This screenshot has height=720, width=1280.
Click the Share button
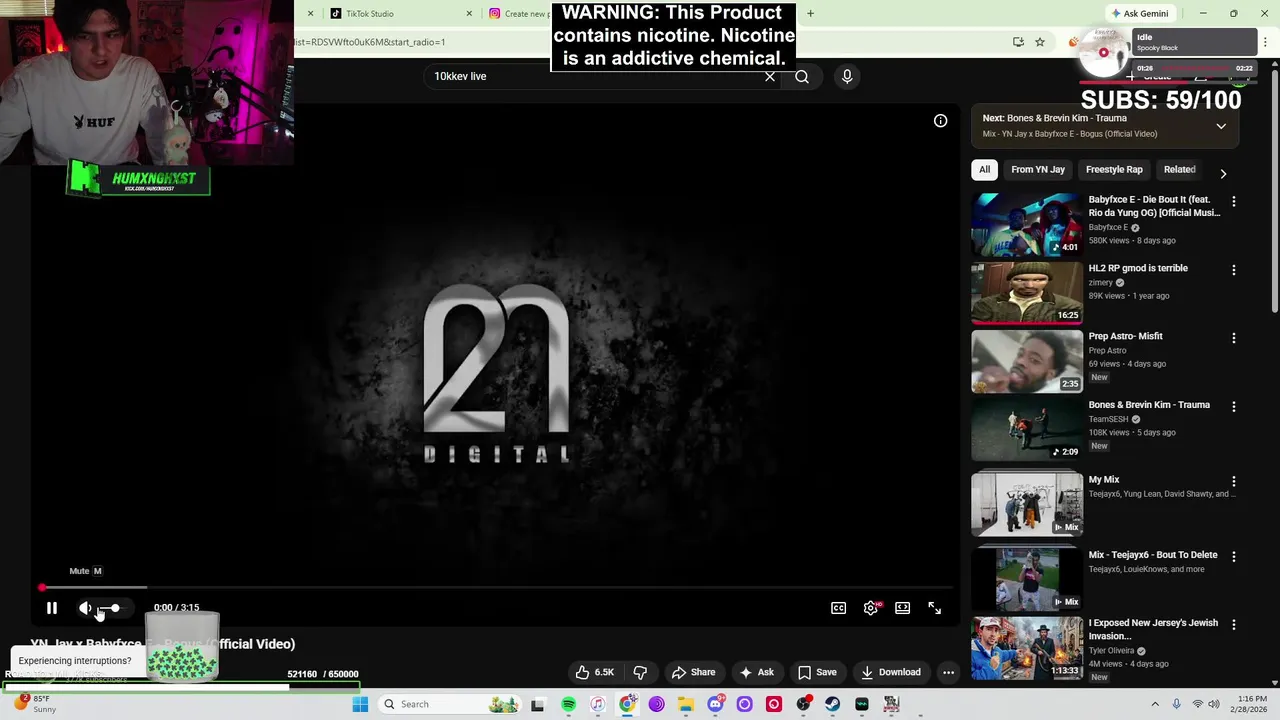[x=694, y=672]
